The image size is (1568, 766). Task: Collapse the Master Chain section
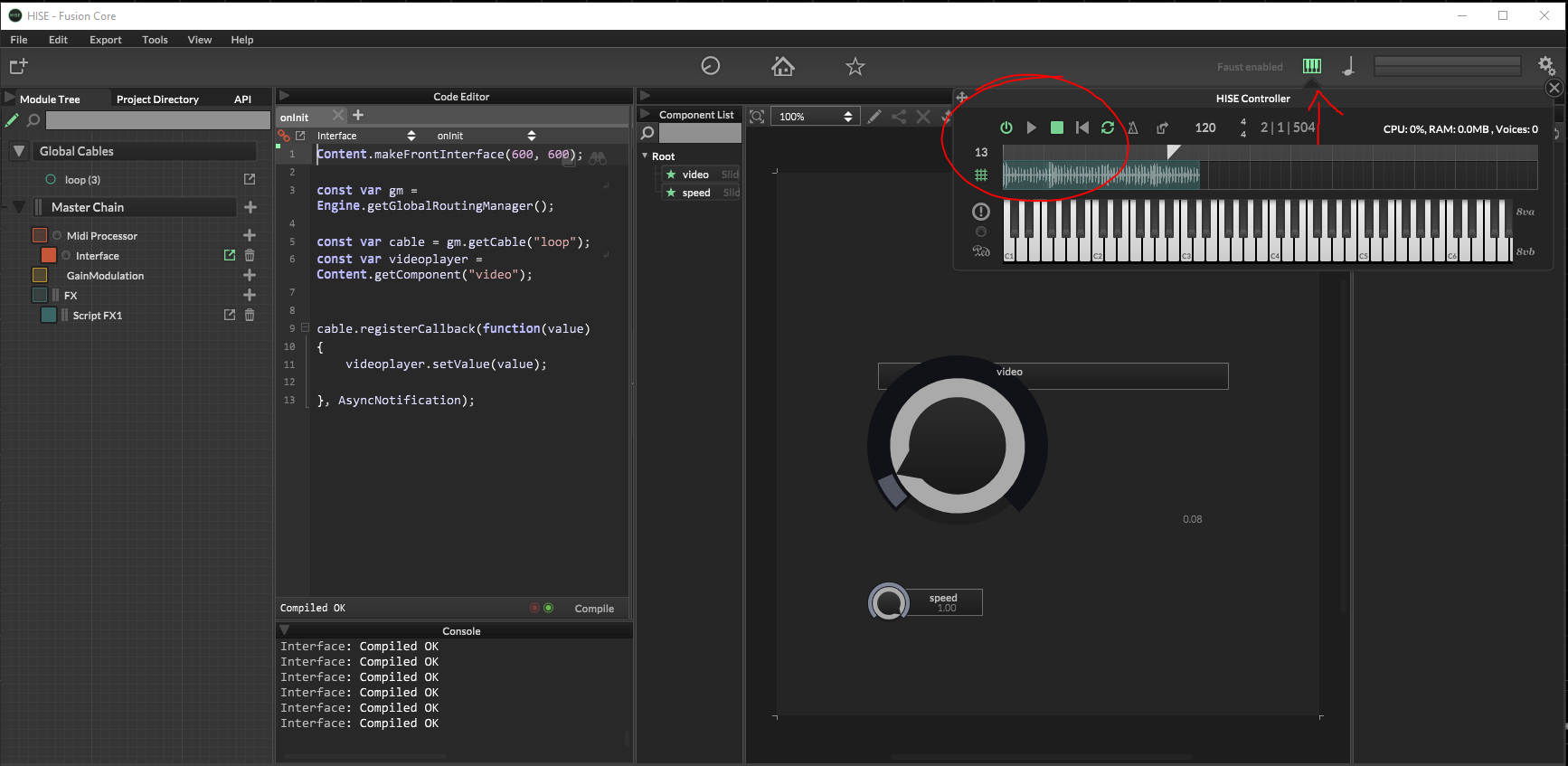[x=19, y=207]
